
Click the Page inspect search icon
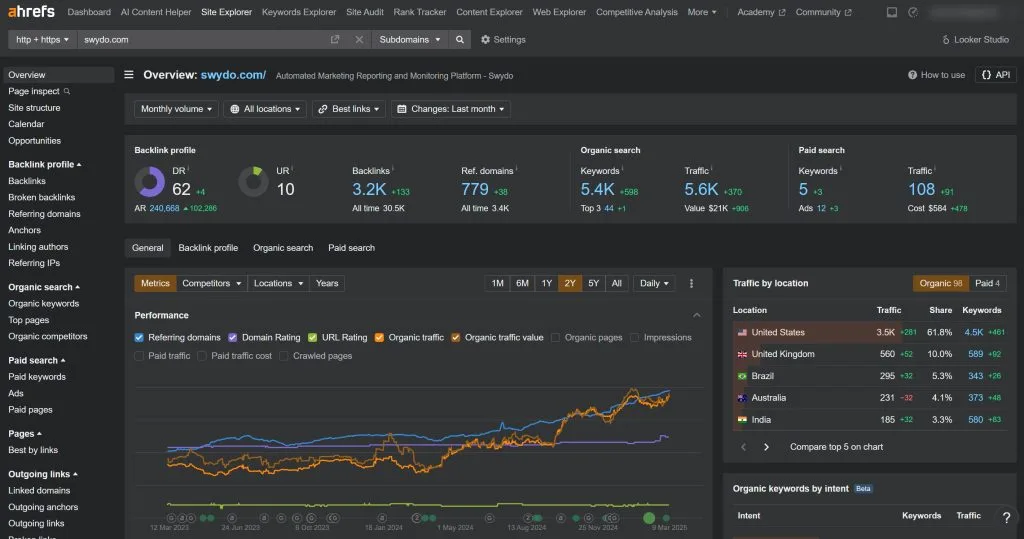pos(67,91)
